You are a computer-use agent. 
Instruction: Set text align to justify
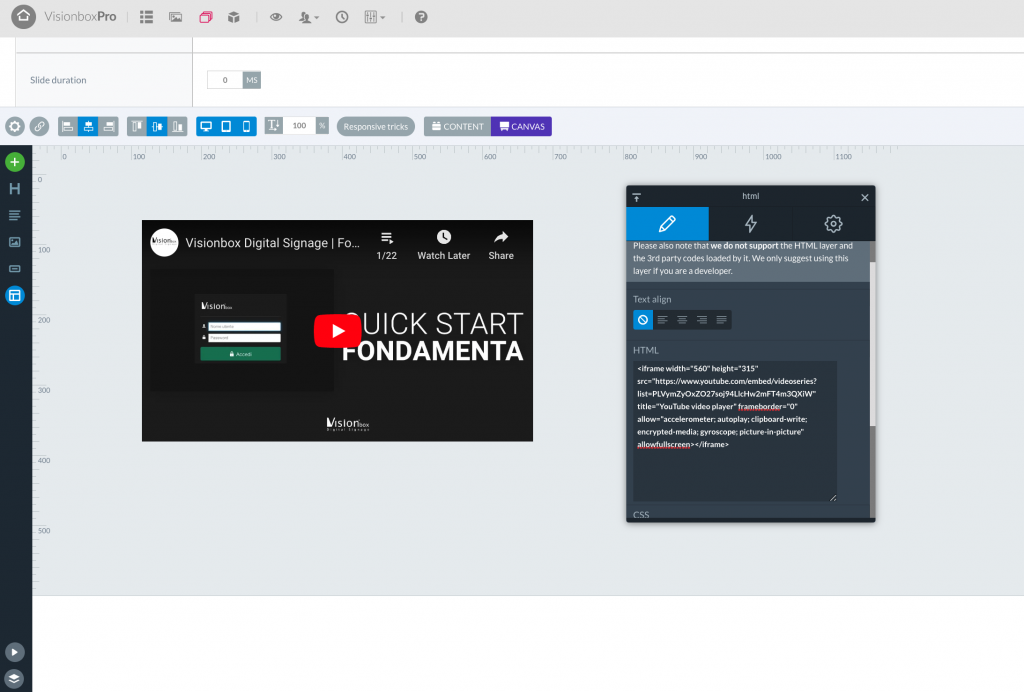pos(722,320)
